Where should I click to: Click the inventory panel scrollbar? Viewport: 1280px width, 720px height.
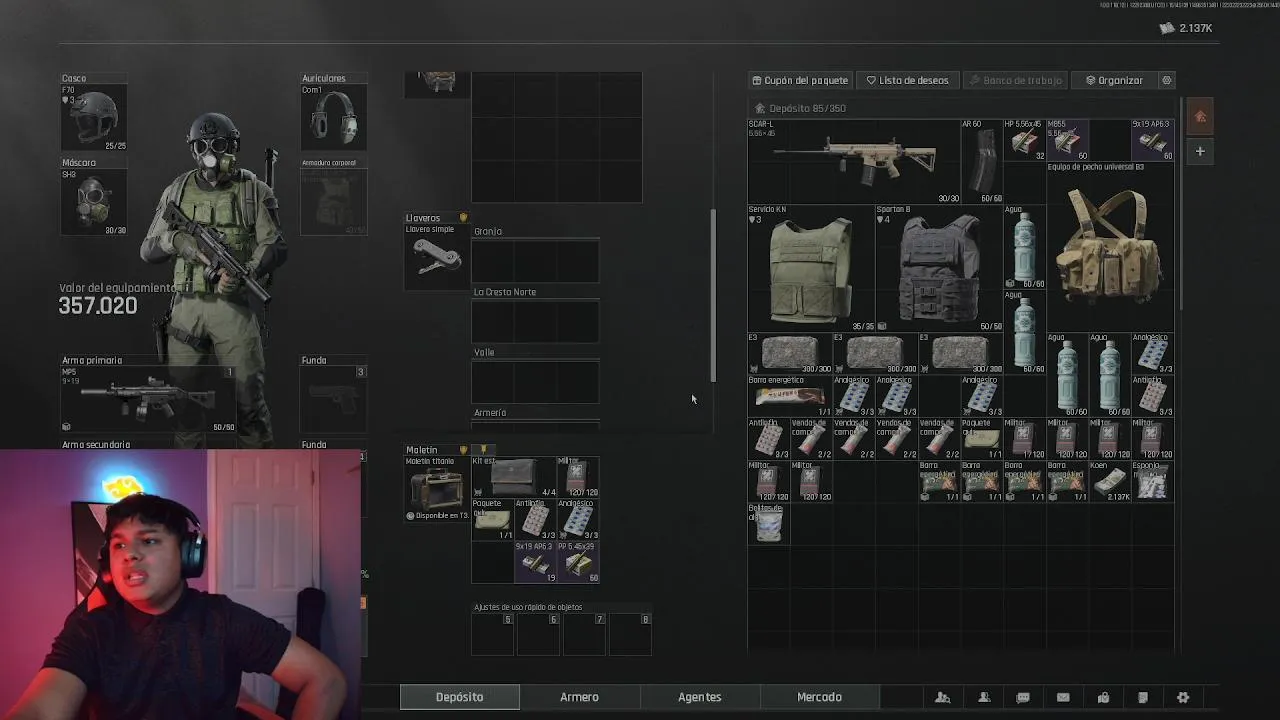click(x=713, y=295)
